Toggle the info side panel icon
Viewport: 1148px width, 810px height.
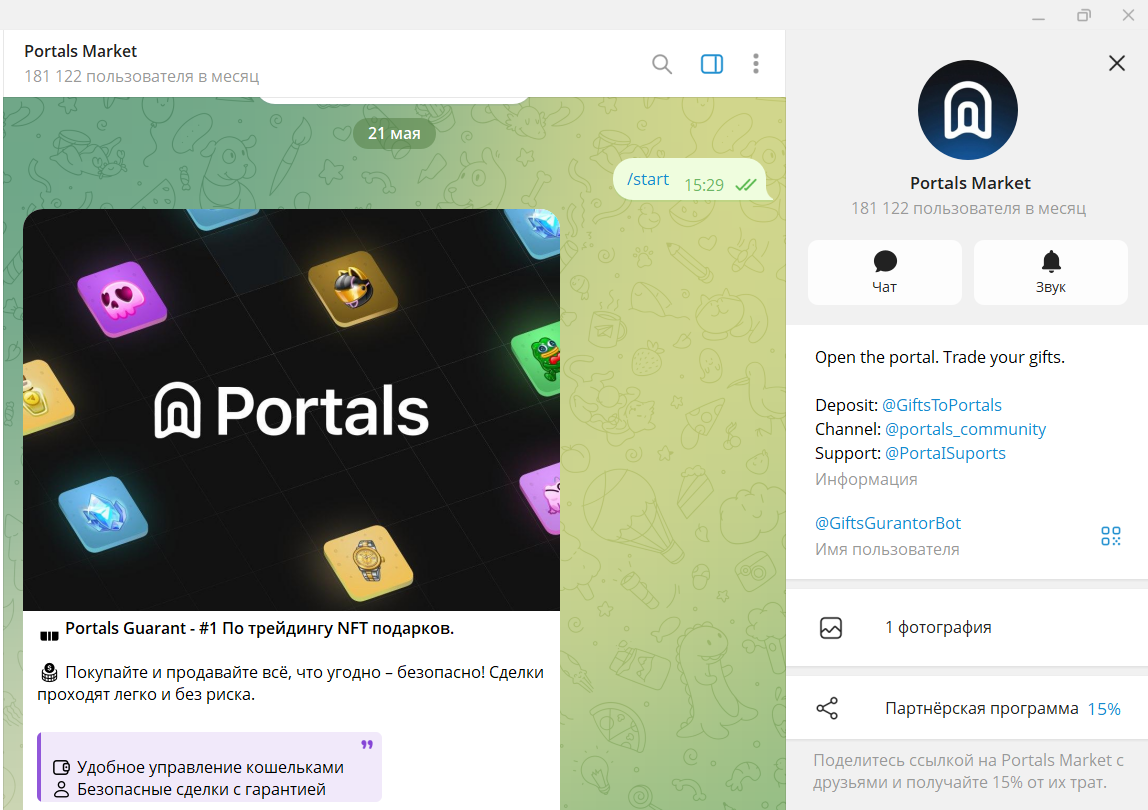pyautogui.click(x=712, y=64)
